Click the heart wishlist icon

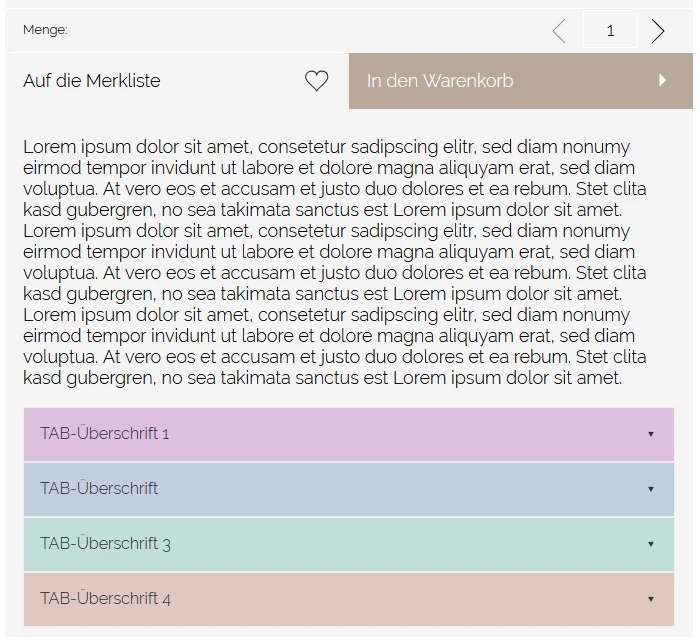(x=316, y=81)
